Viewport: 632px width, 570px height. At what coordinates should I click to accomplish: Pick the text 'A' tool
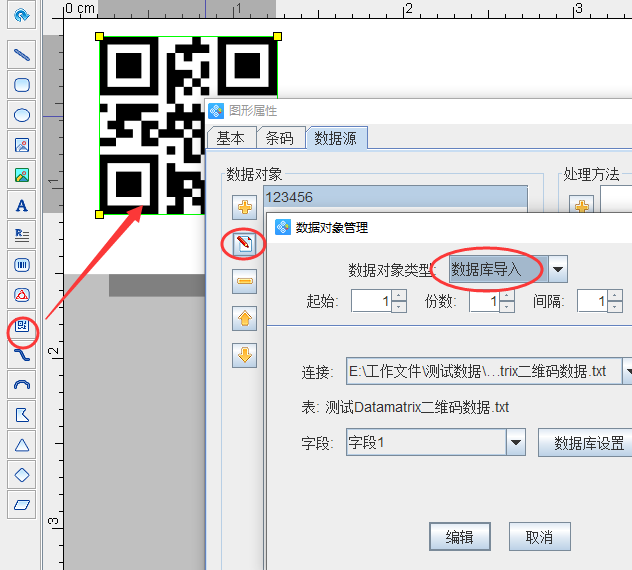(x=21, y=205)
